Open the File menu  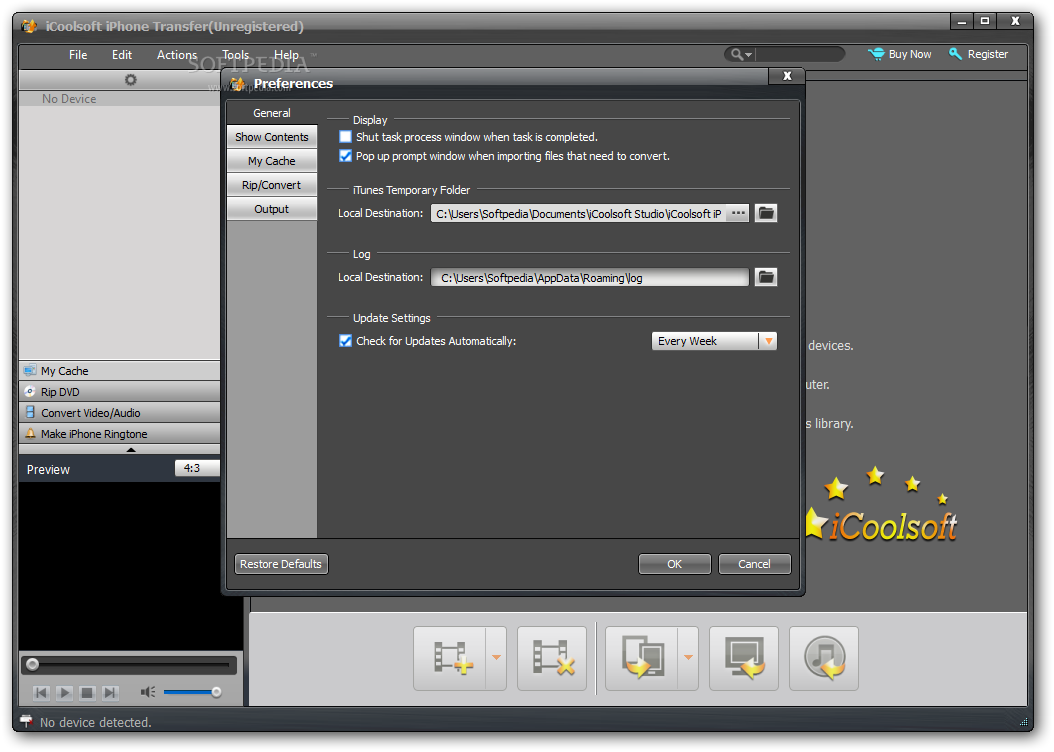click(78, 54)
